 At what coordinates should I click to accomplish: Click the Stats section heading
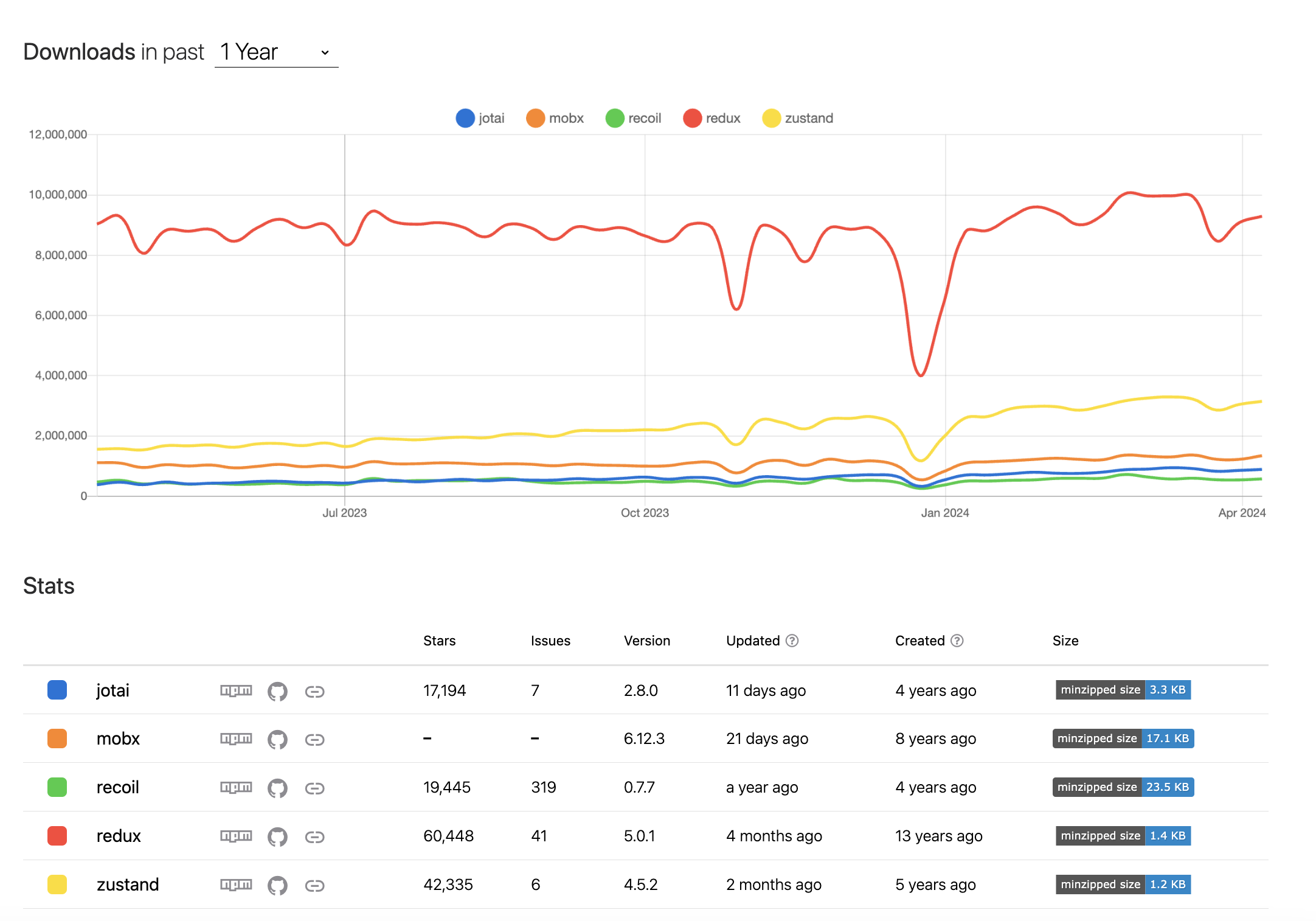[x=49, y=586]
